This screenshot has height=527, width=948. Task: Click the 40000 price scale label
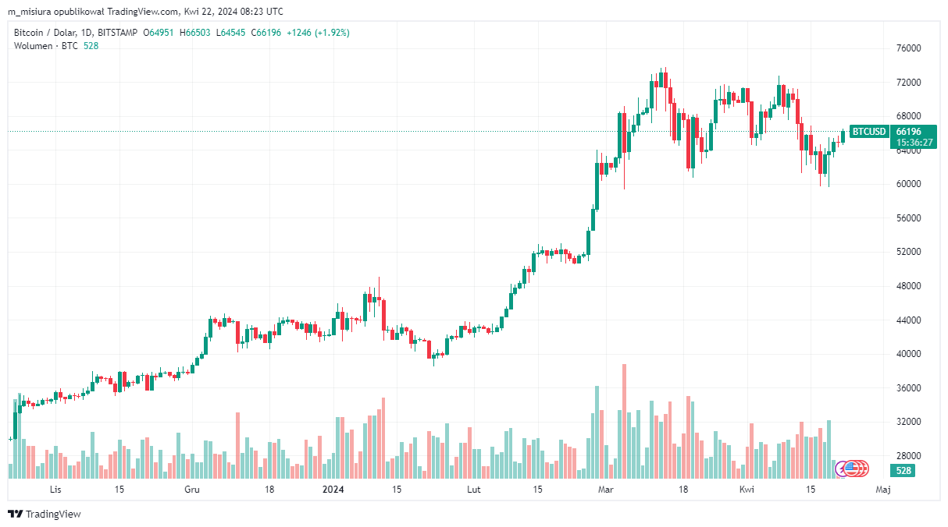pos(908,354)
